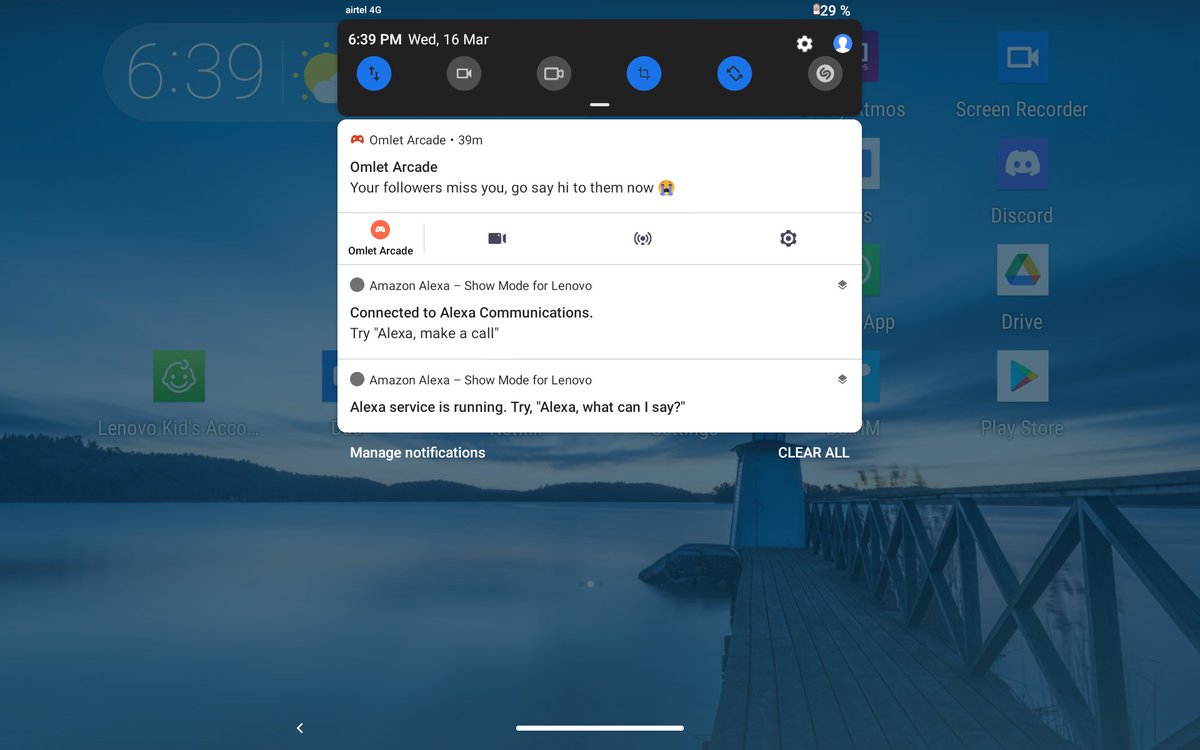The image size is (1200, 750).
Task: Open Manage notifications
Action: (x=417, y=453)
